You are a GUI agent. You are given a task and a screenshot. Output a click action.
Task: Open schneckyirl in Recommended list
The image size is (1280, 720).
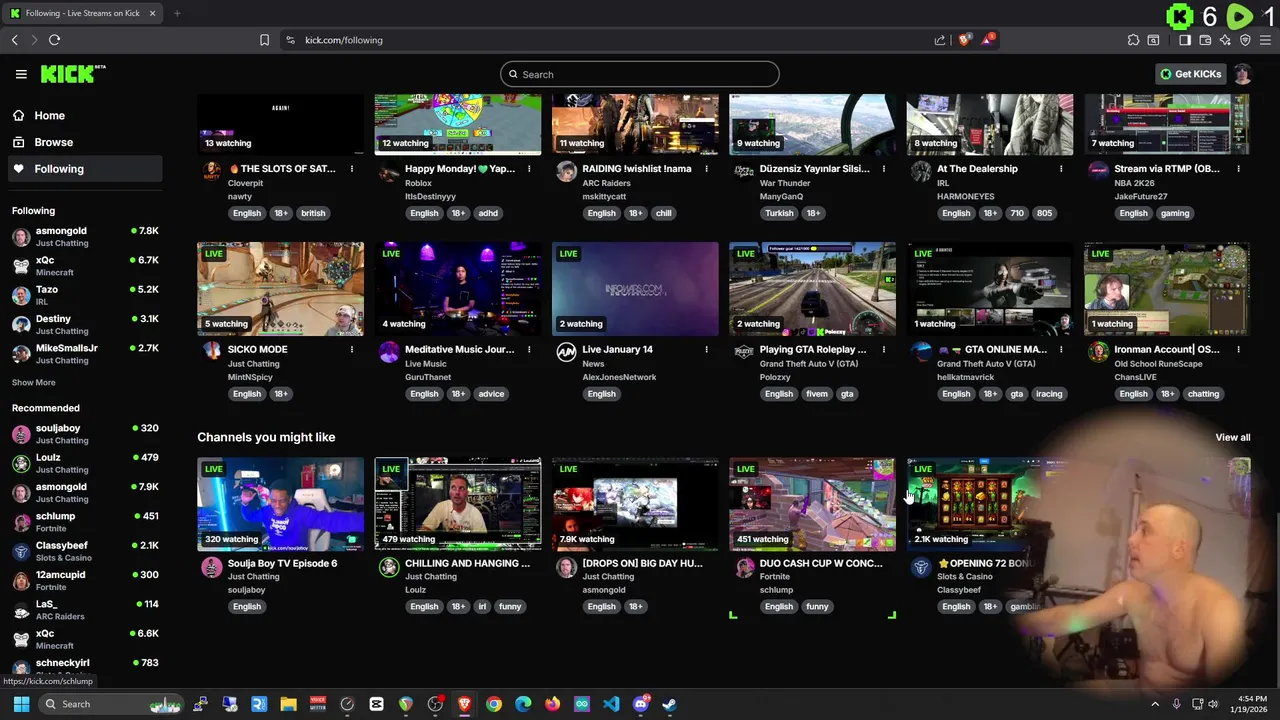tap(85, 666)
